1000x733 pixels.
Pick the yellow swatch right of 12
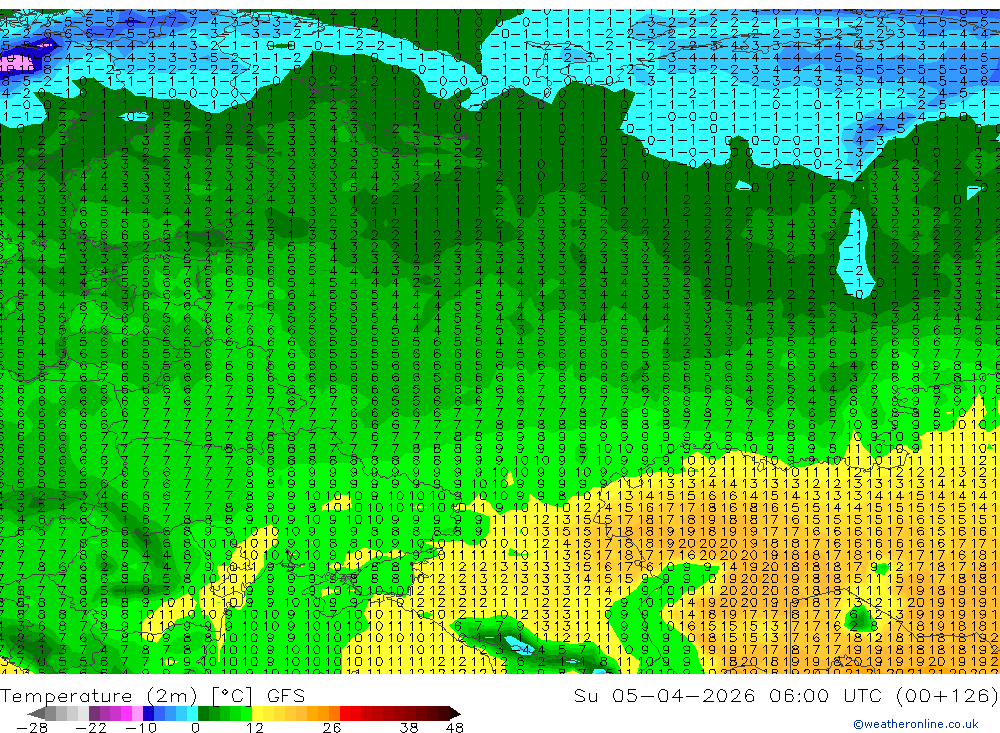(257, 714)
